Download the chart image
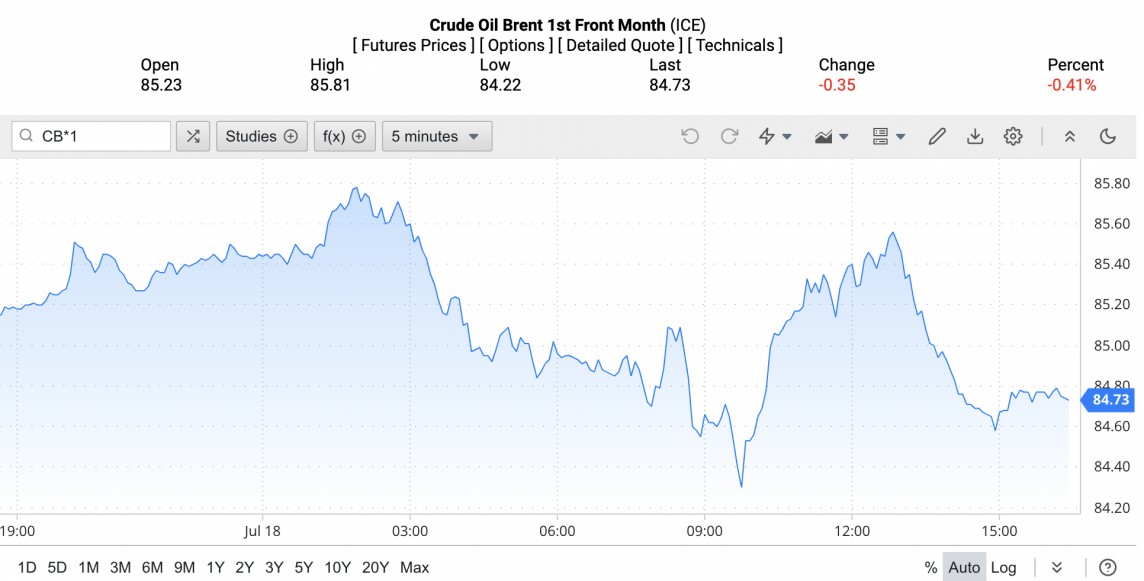The height and width of the screenshot is (581, 1144). tap(975, 136)
